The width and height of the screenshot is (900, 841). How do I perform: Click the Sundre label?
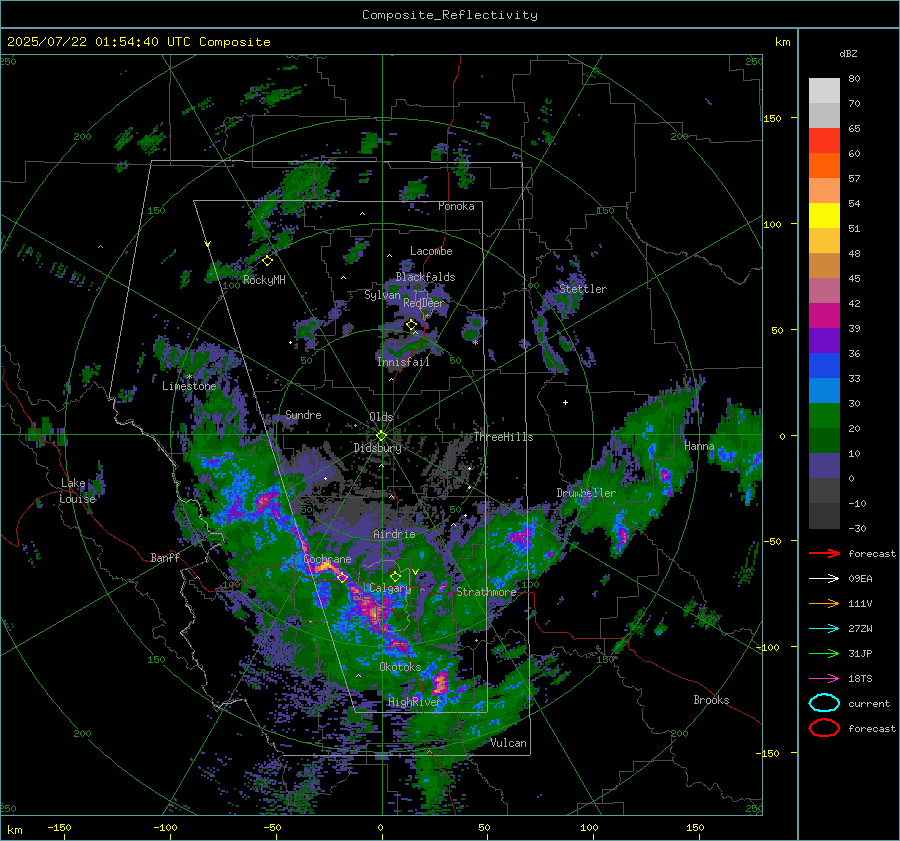pos(303,414)
